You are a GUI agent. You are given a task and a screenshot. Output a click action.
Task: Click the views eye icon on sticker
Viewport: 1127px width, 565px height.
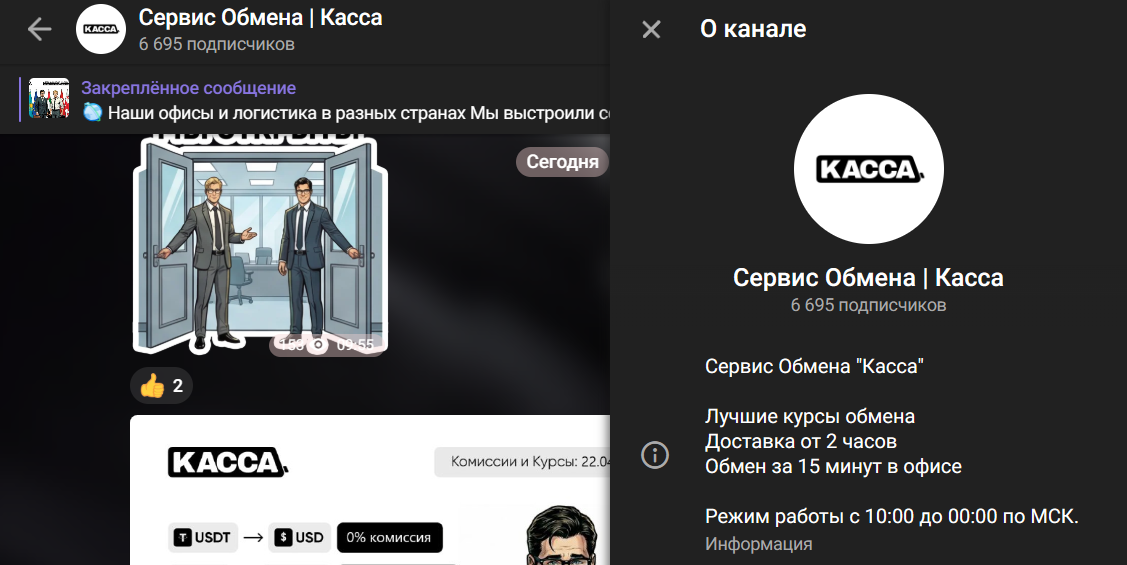click(318, 345)
